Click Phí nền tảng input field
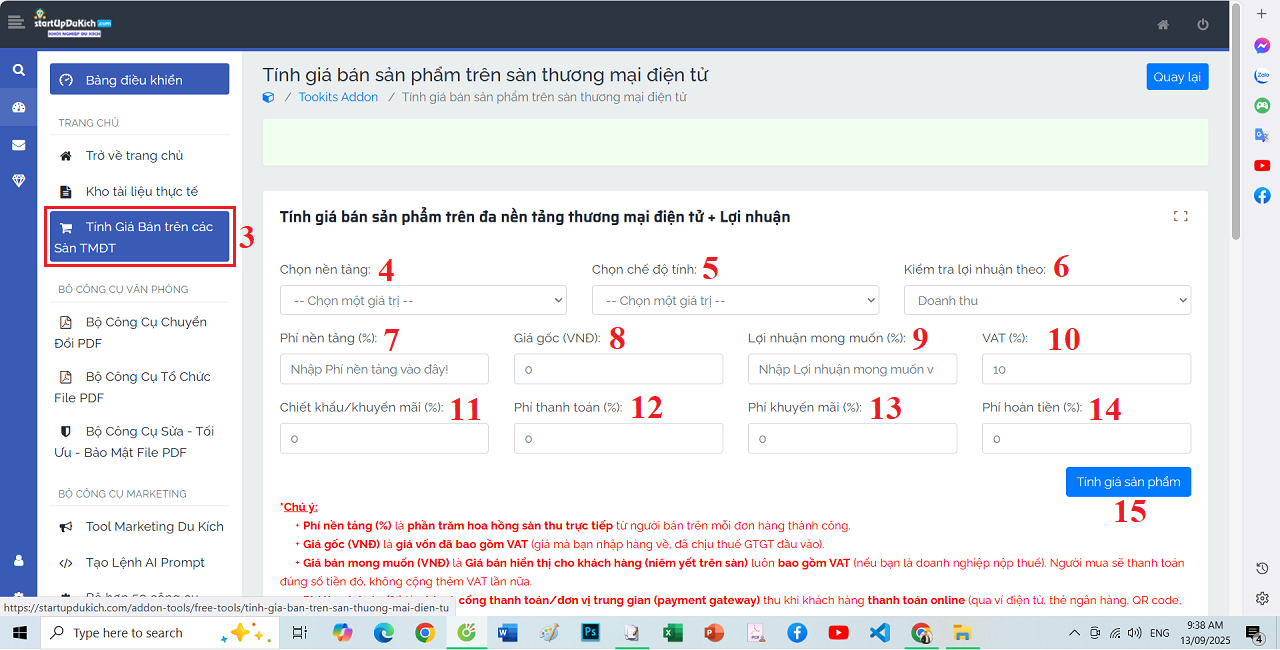The width and height of the screenshot is (1280, 650). pyautogui.click(x=384, y=369)
